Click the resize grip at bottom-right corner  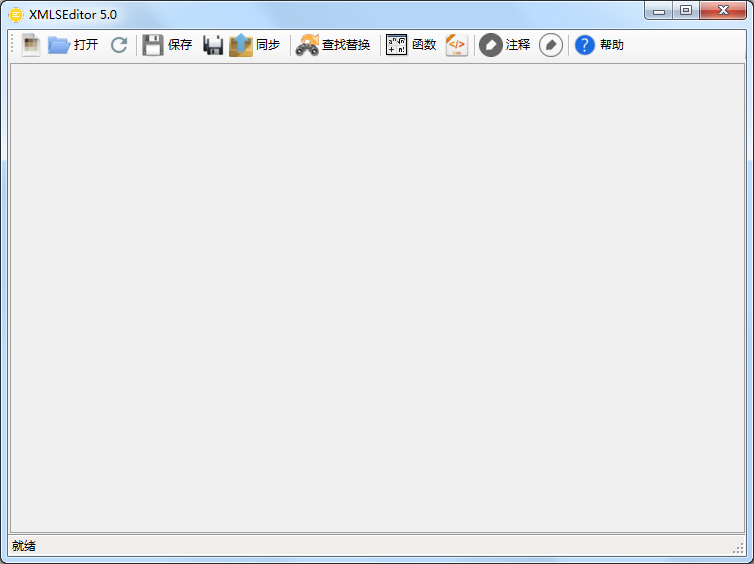[x=738, y=548]
